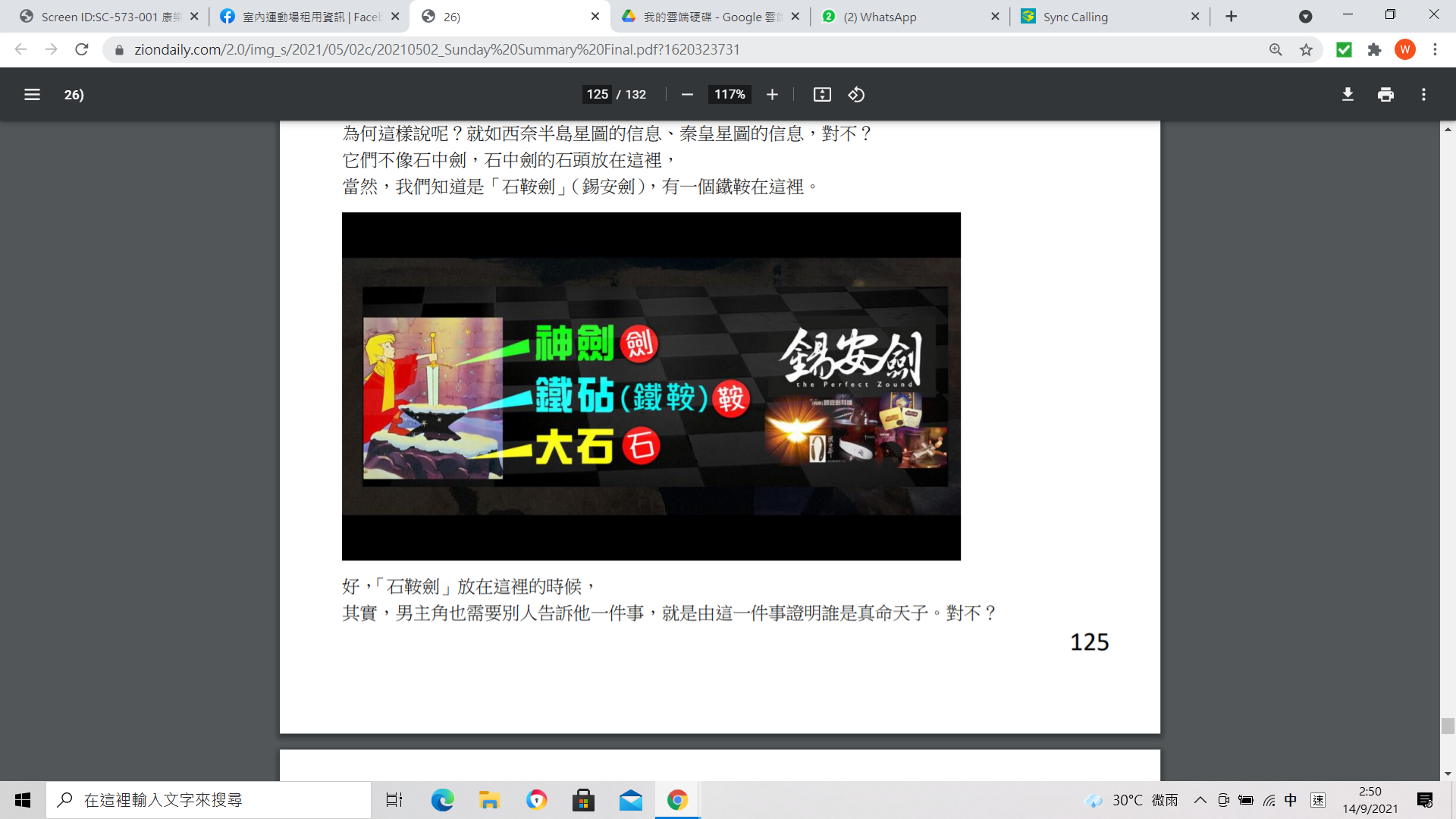Open the tab search dropdown
The height and width of the screenshot is (819, 1456).
point(1305,17)
